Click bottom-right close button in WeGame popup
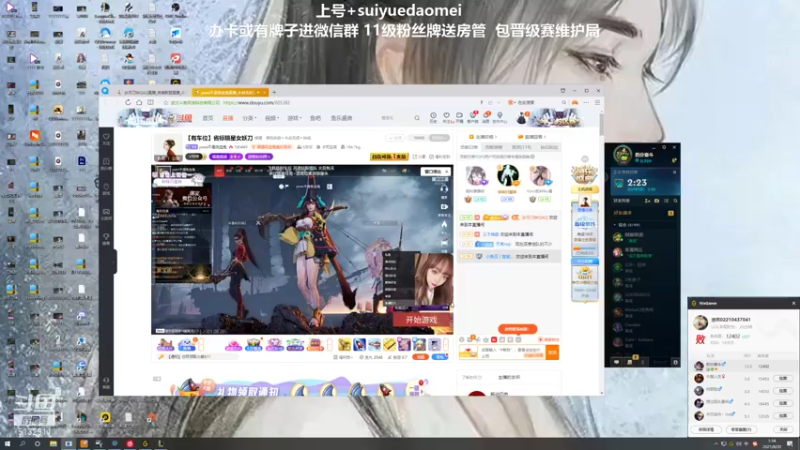The width and height of the screenshot is (800, 450). pos(783,430)
